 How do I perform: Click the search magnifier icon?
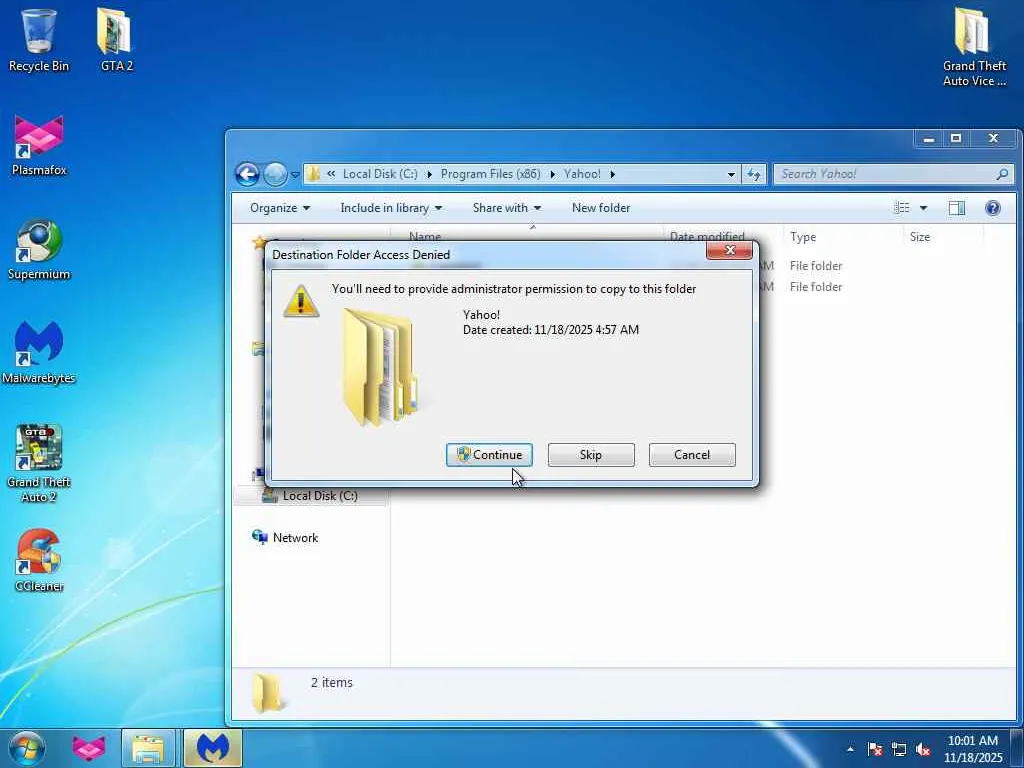(1002, 174)
